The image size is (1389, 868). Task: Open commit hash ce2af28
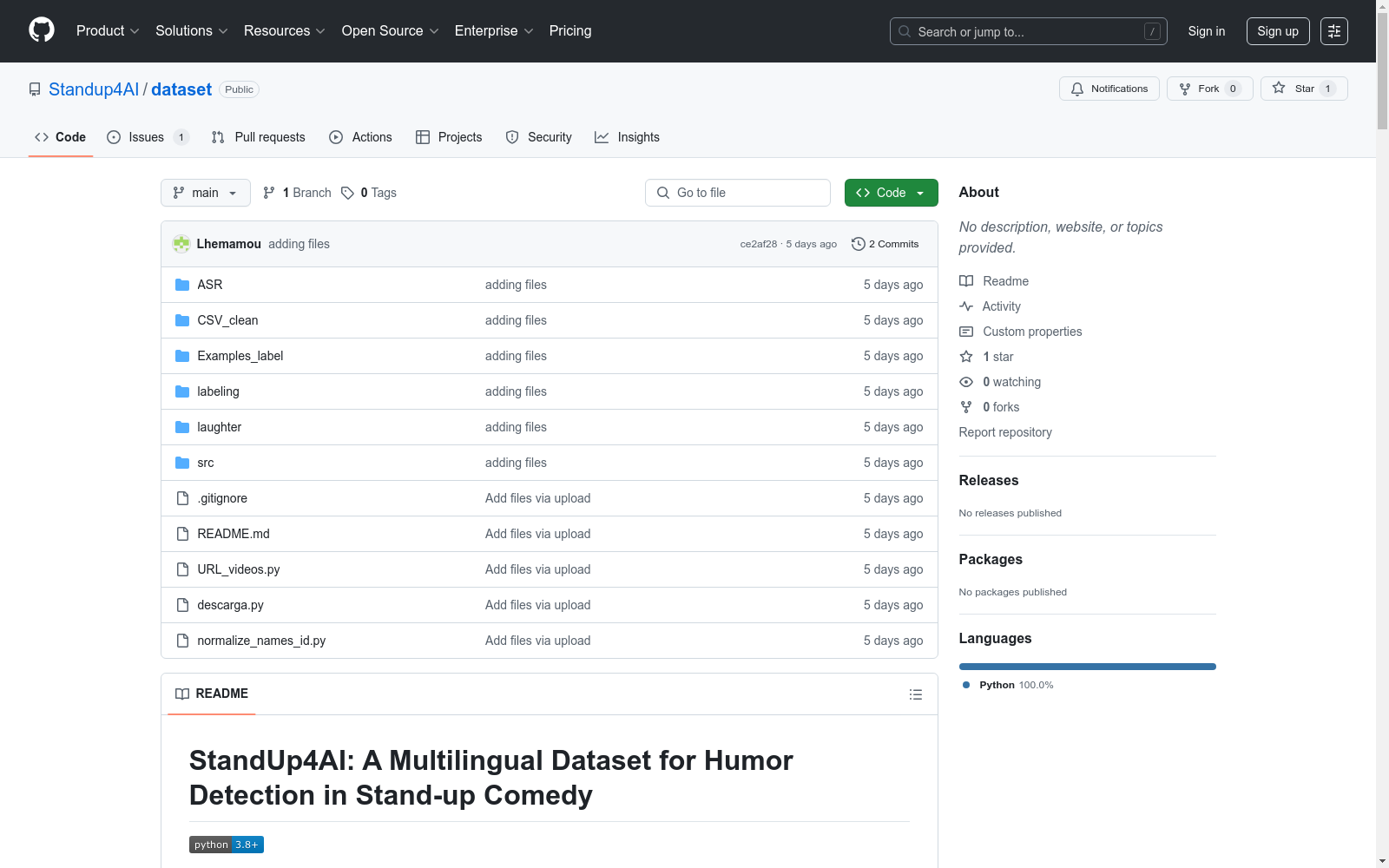(x=759, y=244)
